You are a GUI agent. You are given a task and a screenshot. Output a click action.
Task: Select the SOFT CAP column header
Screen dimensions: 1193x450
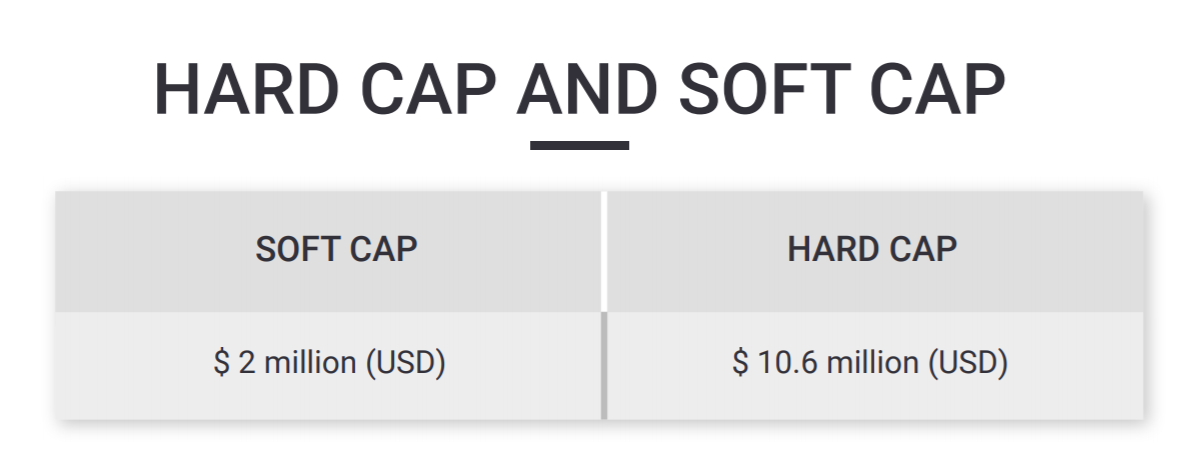tap(329, 251)
